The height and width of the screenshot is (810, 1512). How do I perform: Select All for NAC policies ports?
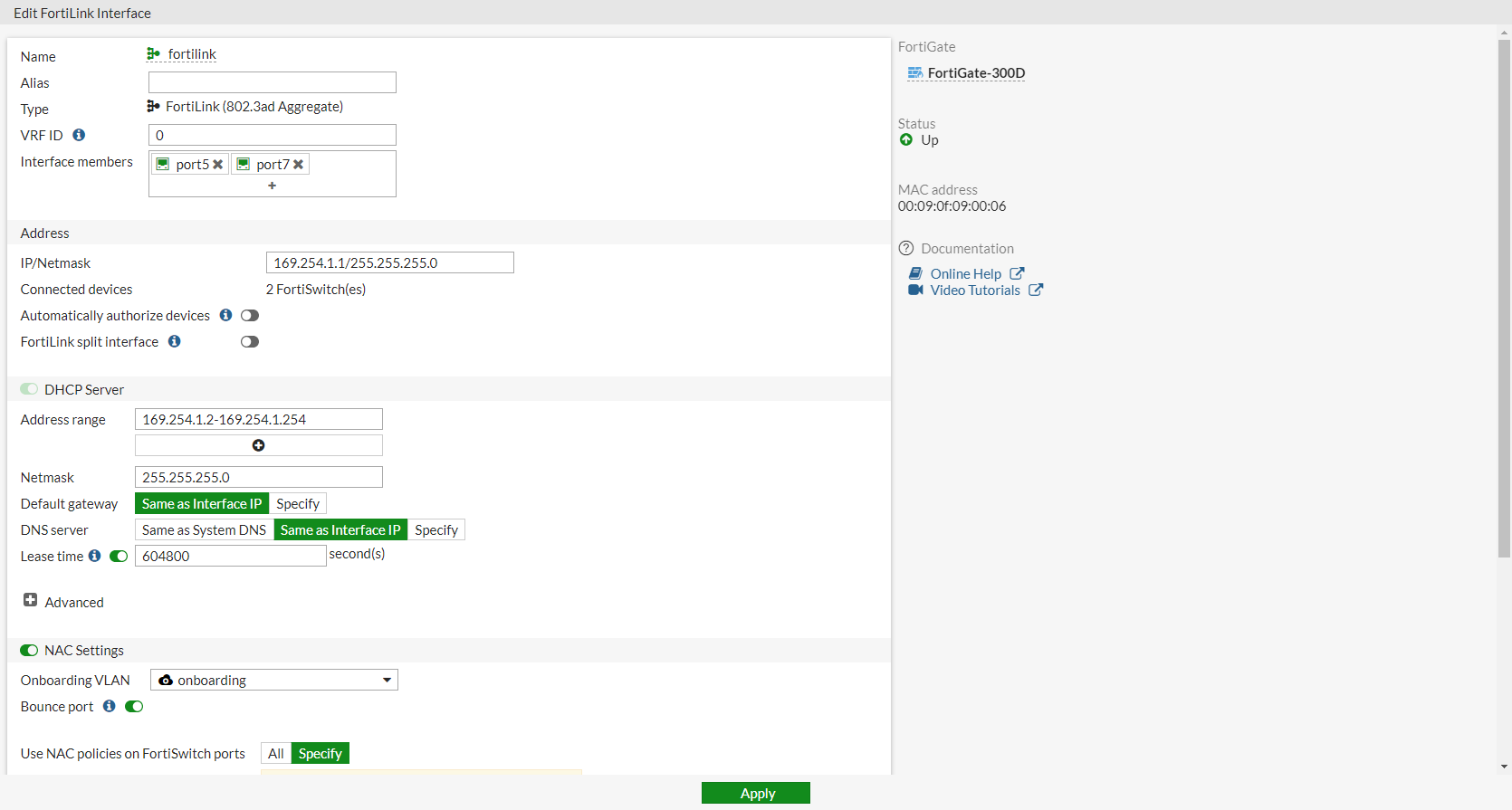tap(276, 753)
